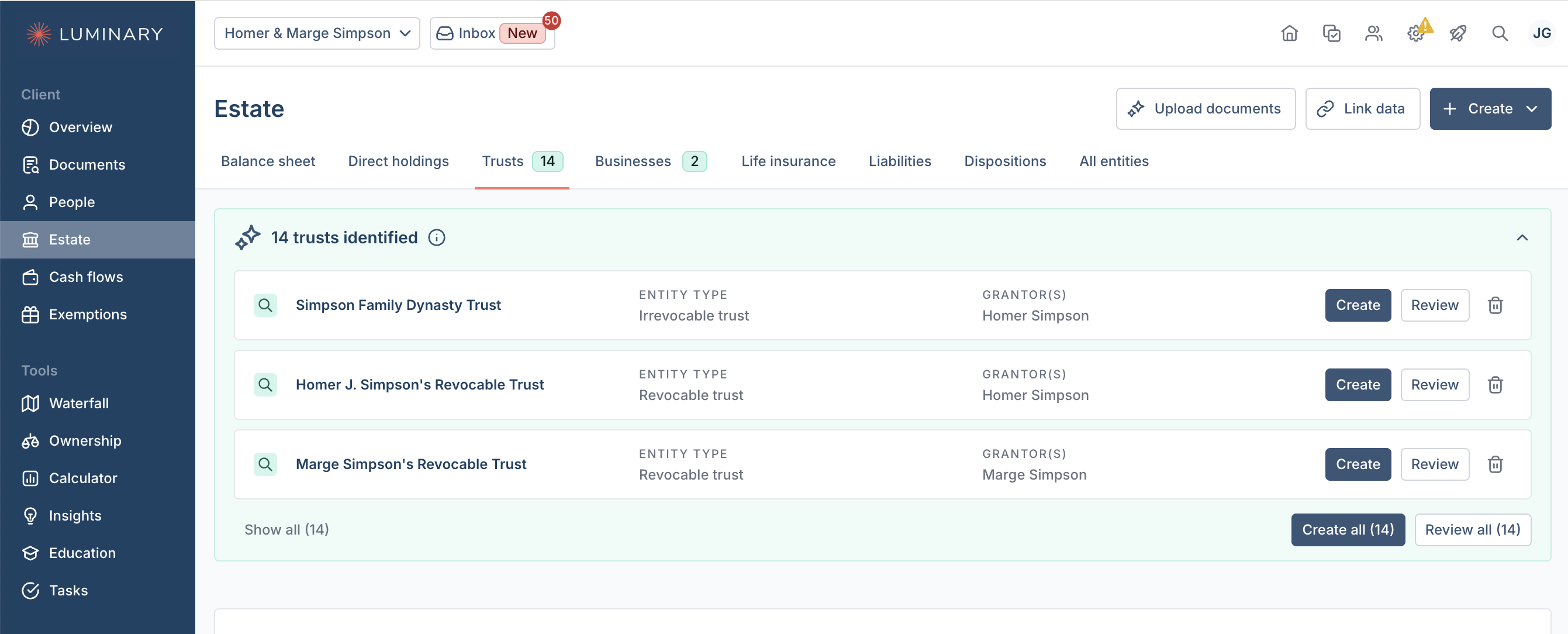This screenshot has width=1568, height=634.
Task: Open search with magnifier icon in header
Action: pos(1499,33)
